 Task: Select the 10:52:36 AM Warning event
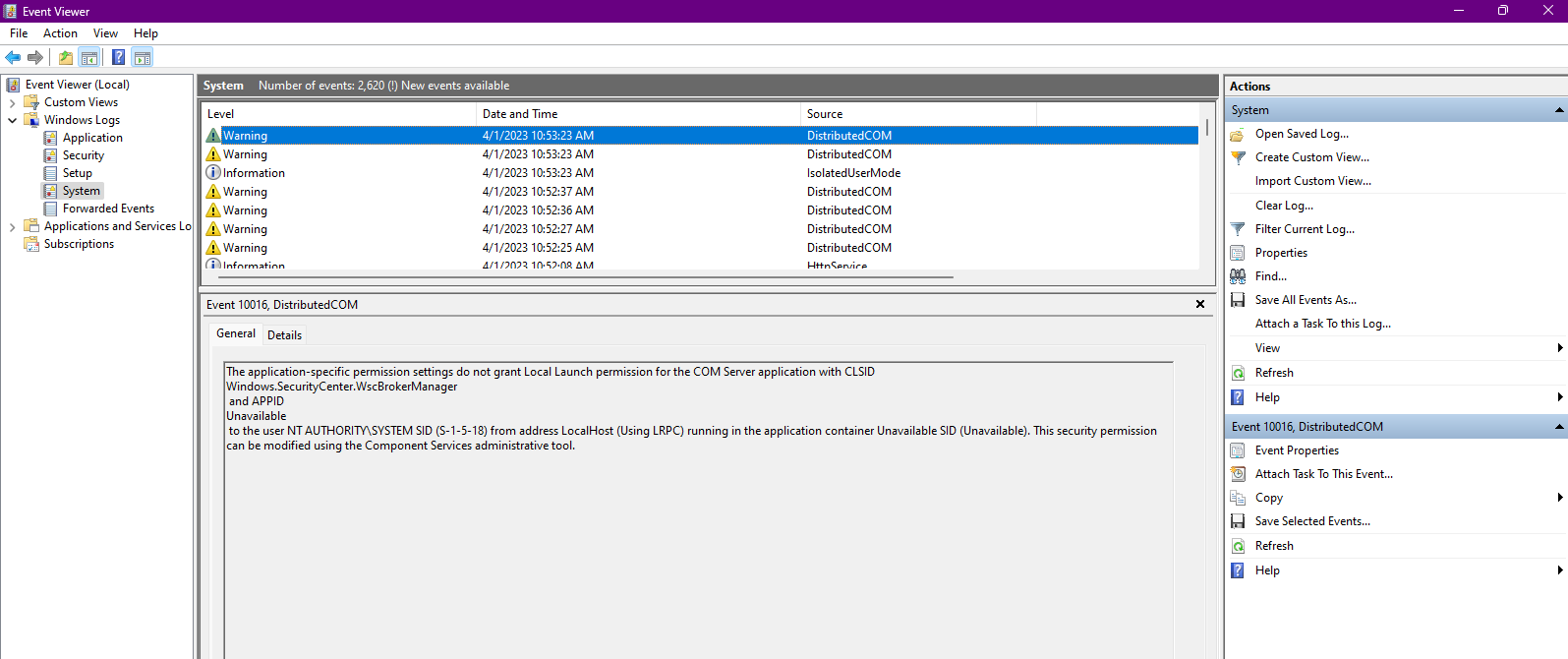[x=701, y=210]
